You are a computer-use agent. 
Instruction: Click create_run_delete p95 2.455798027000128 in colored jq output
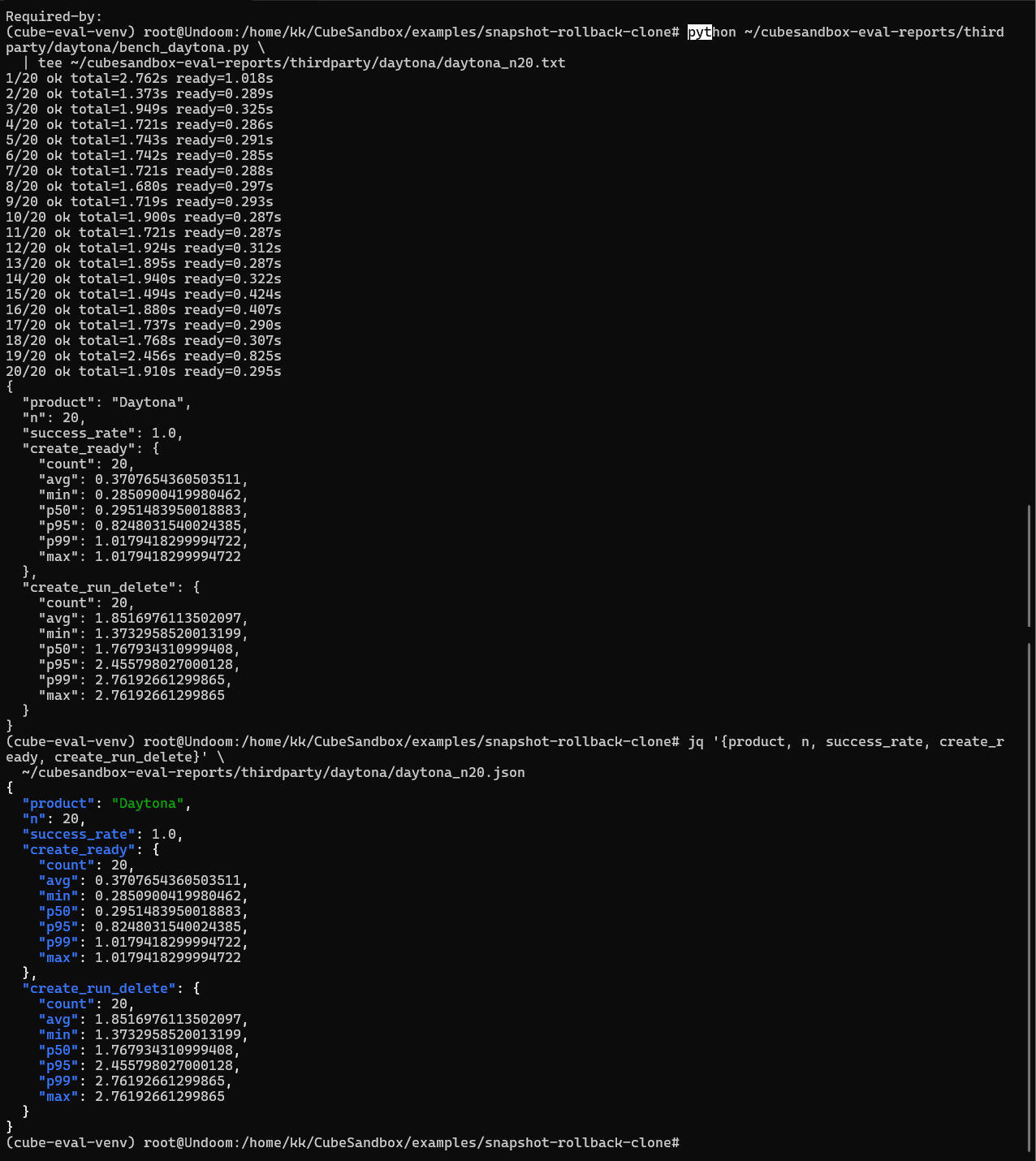pos(140,1065)
